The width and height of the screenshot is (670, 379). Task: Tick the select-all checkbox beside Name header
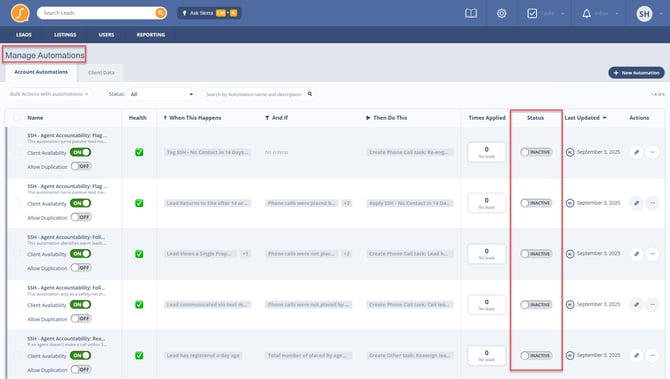point(17,118)
